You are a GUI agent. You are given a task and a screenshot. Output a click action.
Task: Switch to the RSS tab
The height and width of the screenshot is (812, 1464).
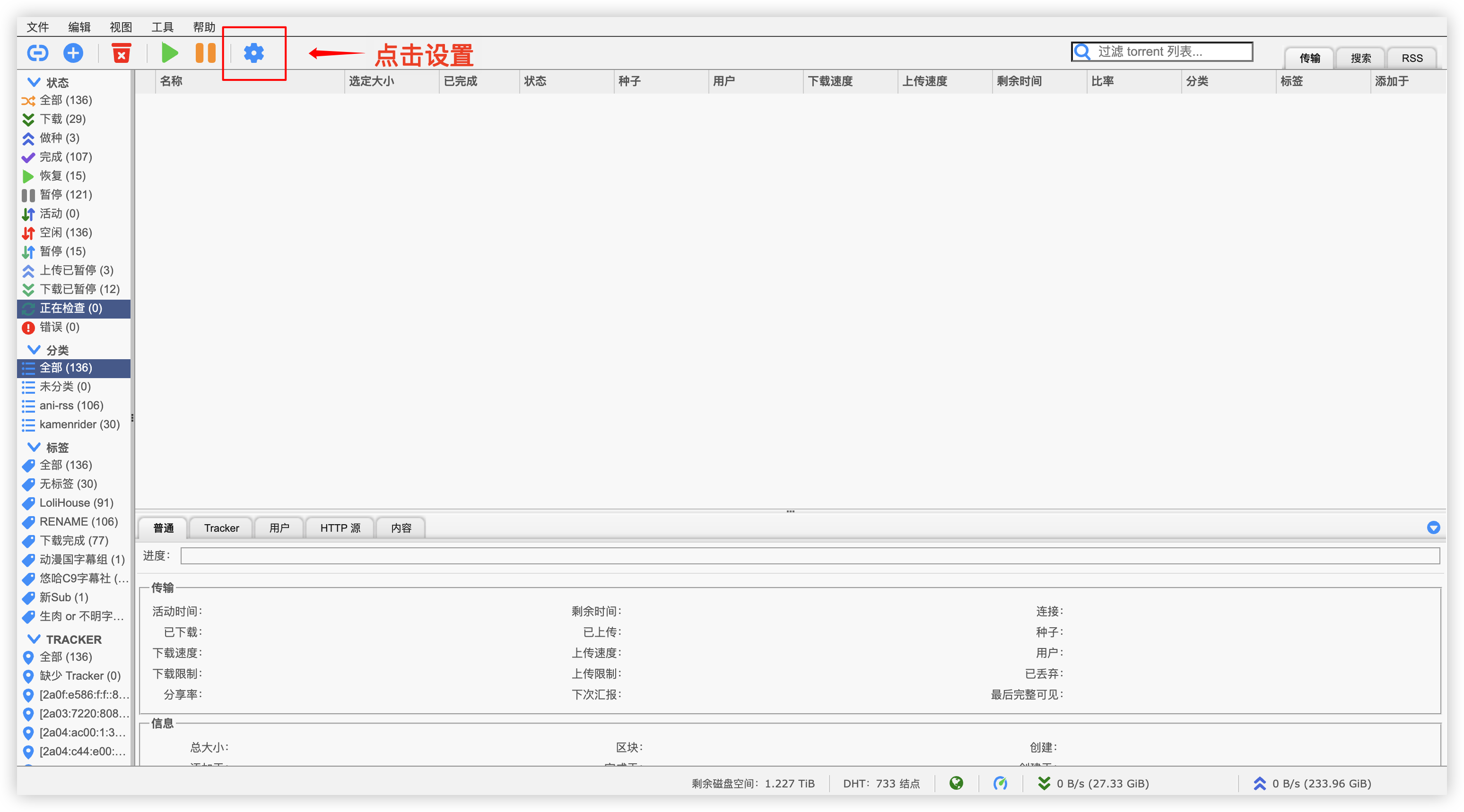click(1412, 58)
